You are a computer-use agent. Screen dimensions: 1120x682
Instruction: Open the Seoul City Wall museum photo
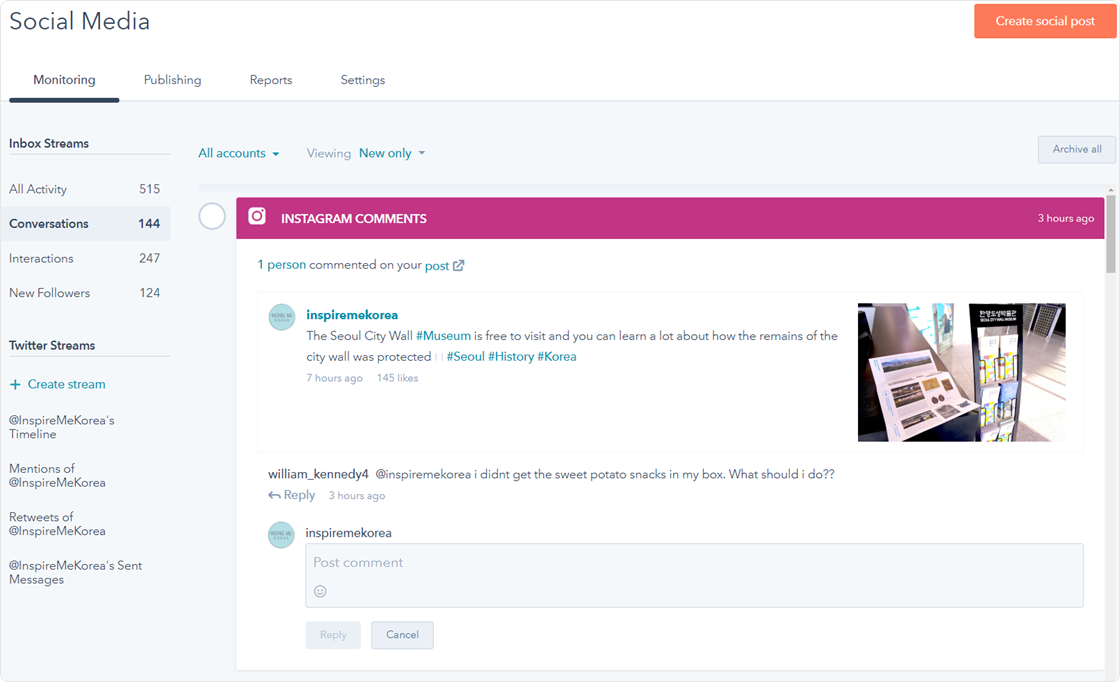tap(961, 372)
